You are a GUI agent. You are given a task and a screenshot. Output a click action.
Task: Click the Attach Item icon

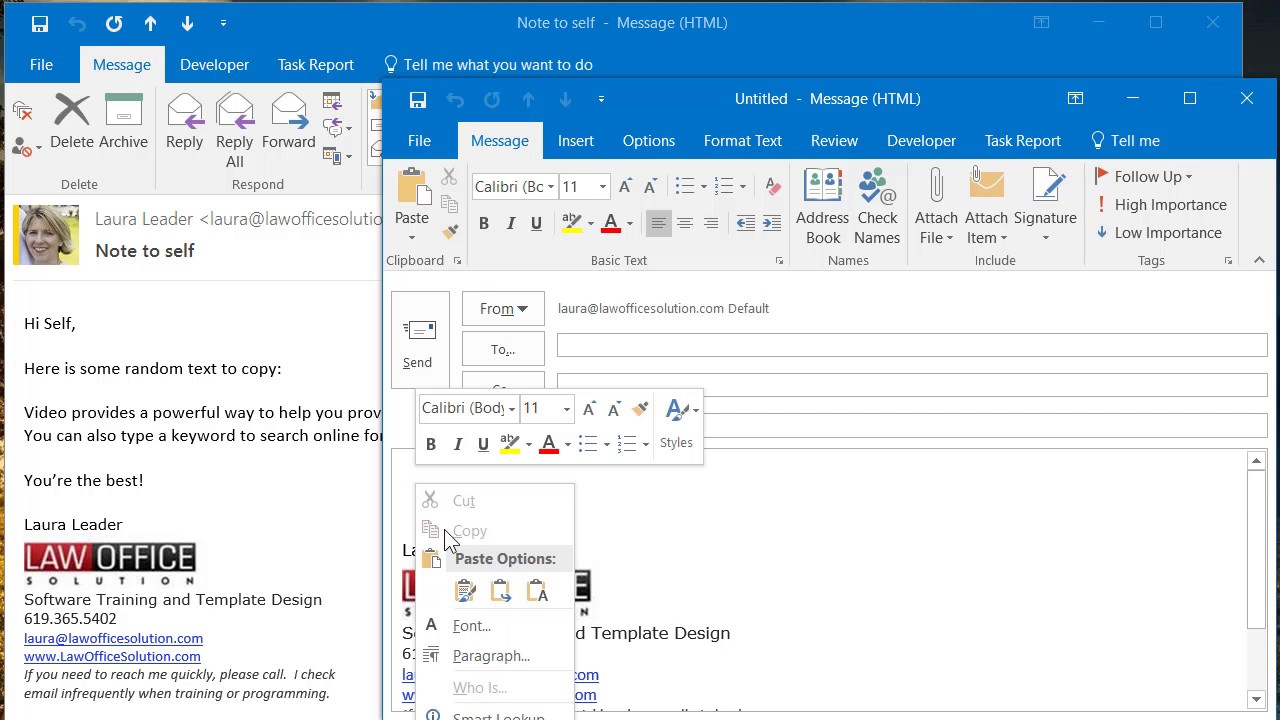(x=986, y=186)
